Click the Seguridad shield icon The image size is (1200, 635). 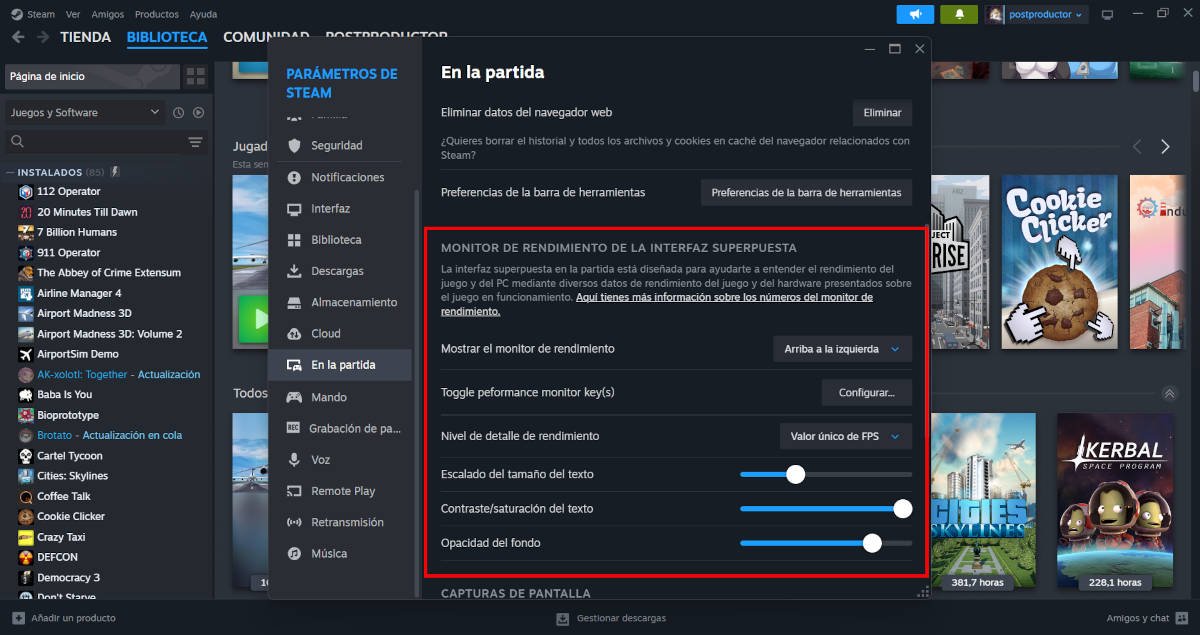294,146
